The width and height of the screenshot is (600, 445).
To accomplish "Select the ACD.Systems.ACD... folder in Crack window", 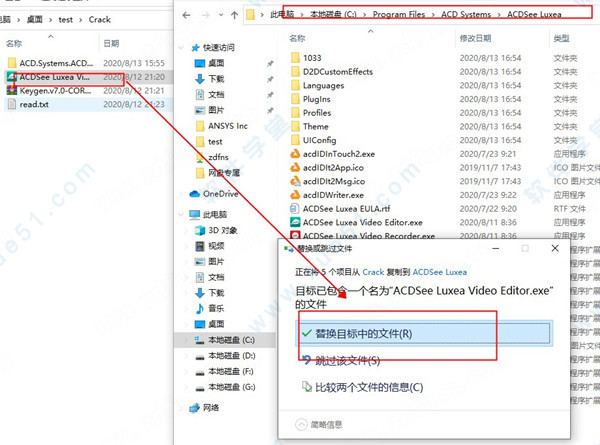I will 56,63.
